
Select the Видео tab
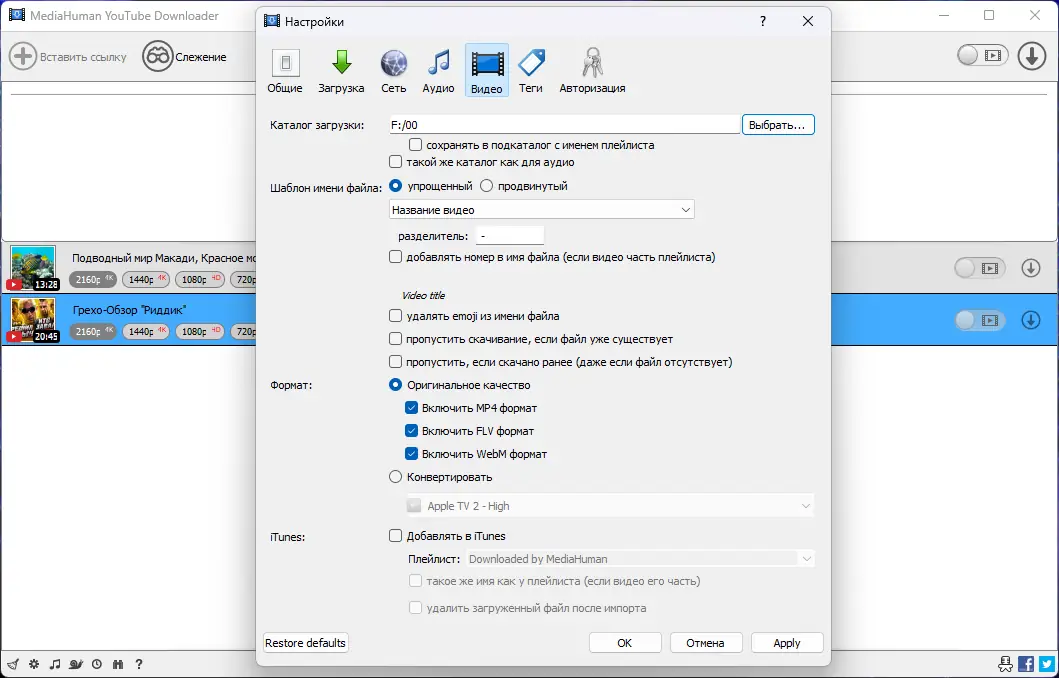487,70
